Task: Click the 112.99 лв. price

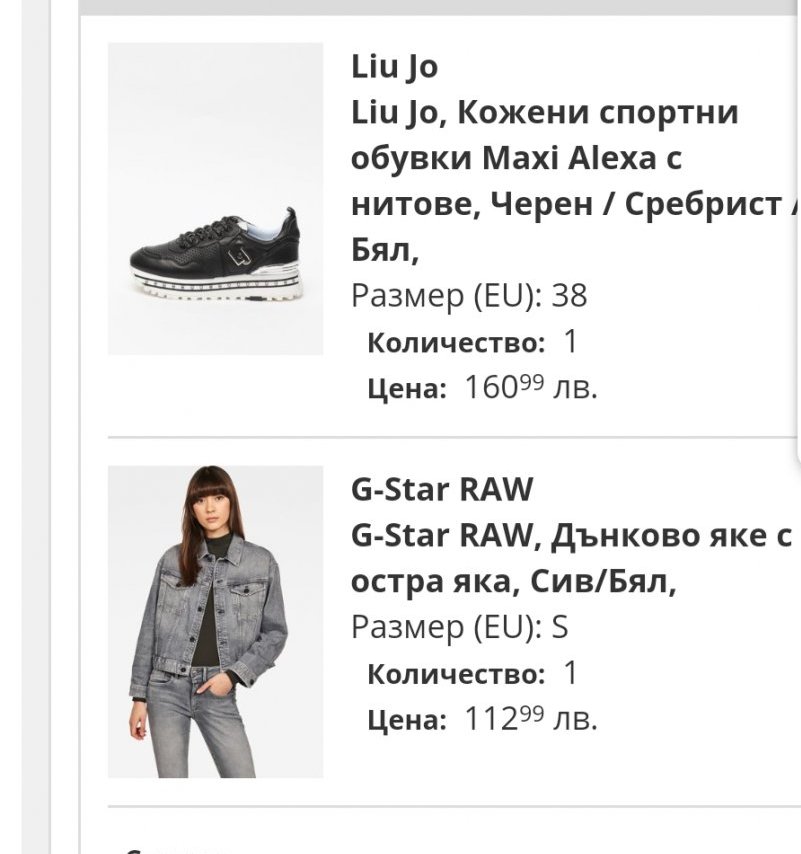Action: [x=530, y=719]
